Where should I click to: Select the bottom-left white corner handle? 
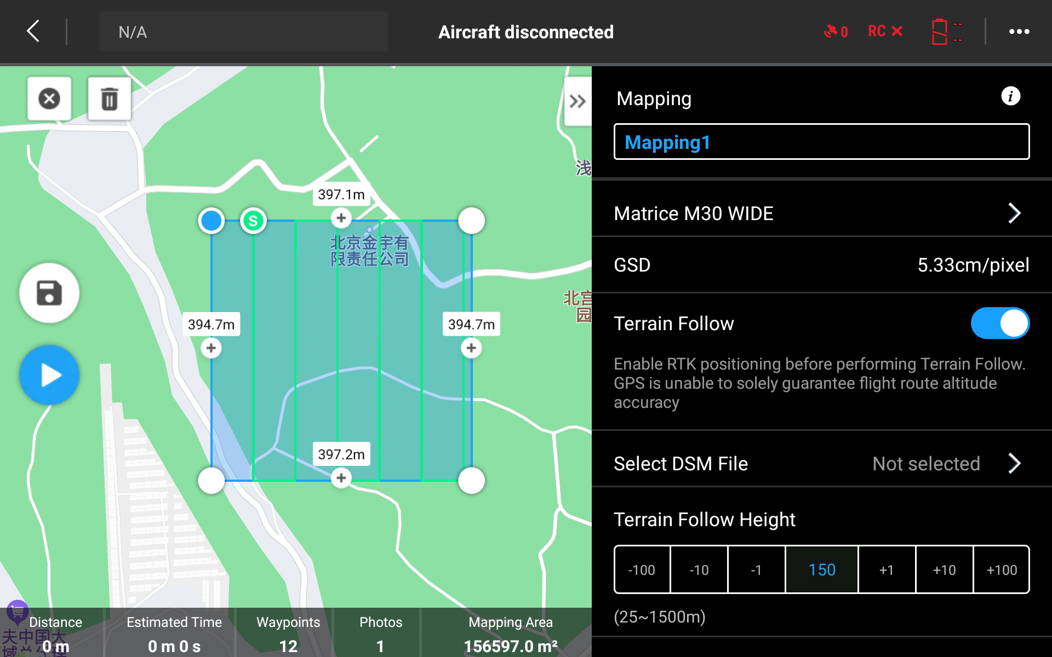pyautogui.click(x=211, y=481)
